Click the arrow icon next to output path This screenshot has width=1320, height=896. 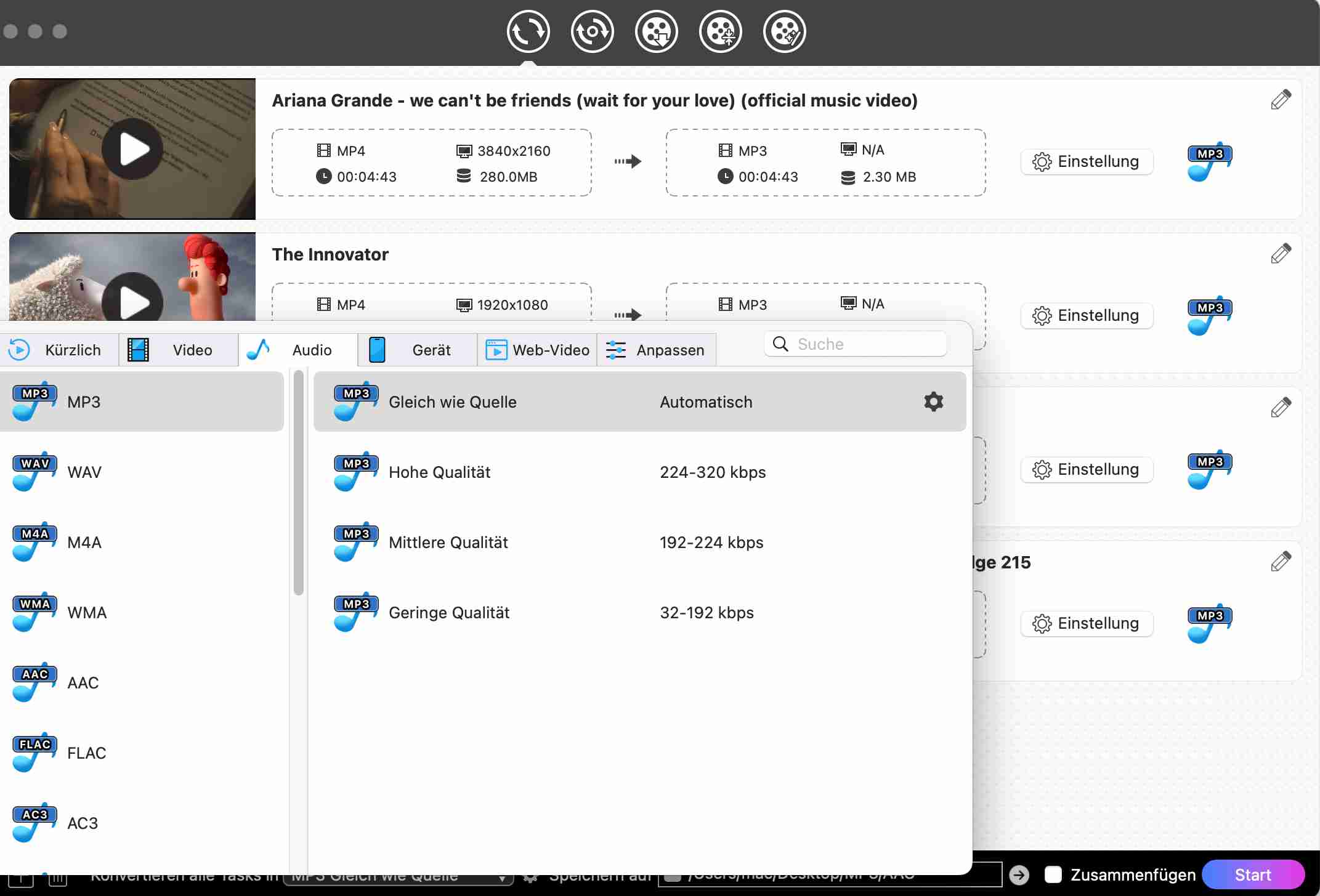coord(1019,874)
